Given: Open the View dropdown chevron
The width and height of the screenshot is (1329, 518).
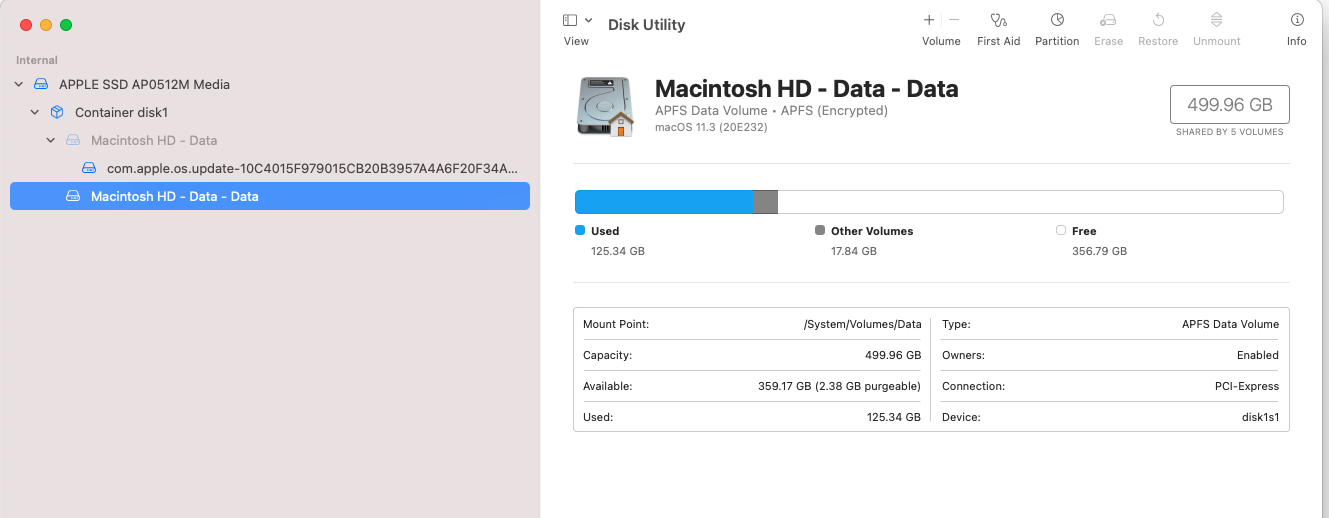Looking at the screenshot, I should click(x=589, y=20).
